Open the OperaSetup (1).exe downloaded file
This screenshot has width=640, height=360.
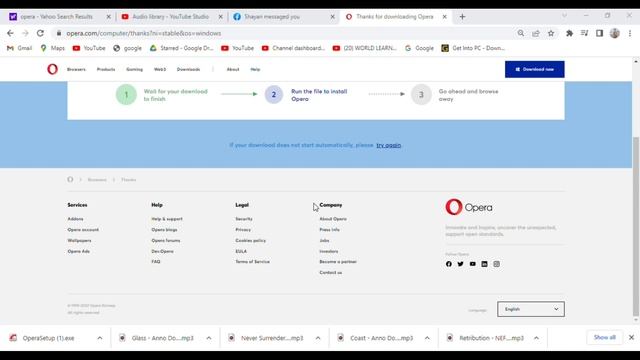(x=48, y=338)
